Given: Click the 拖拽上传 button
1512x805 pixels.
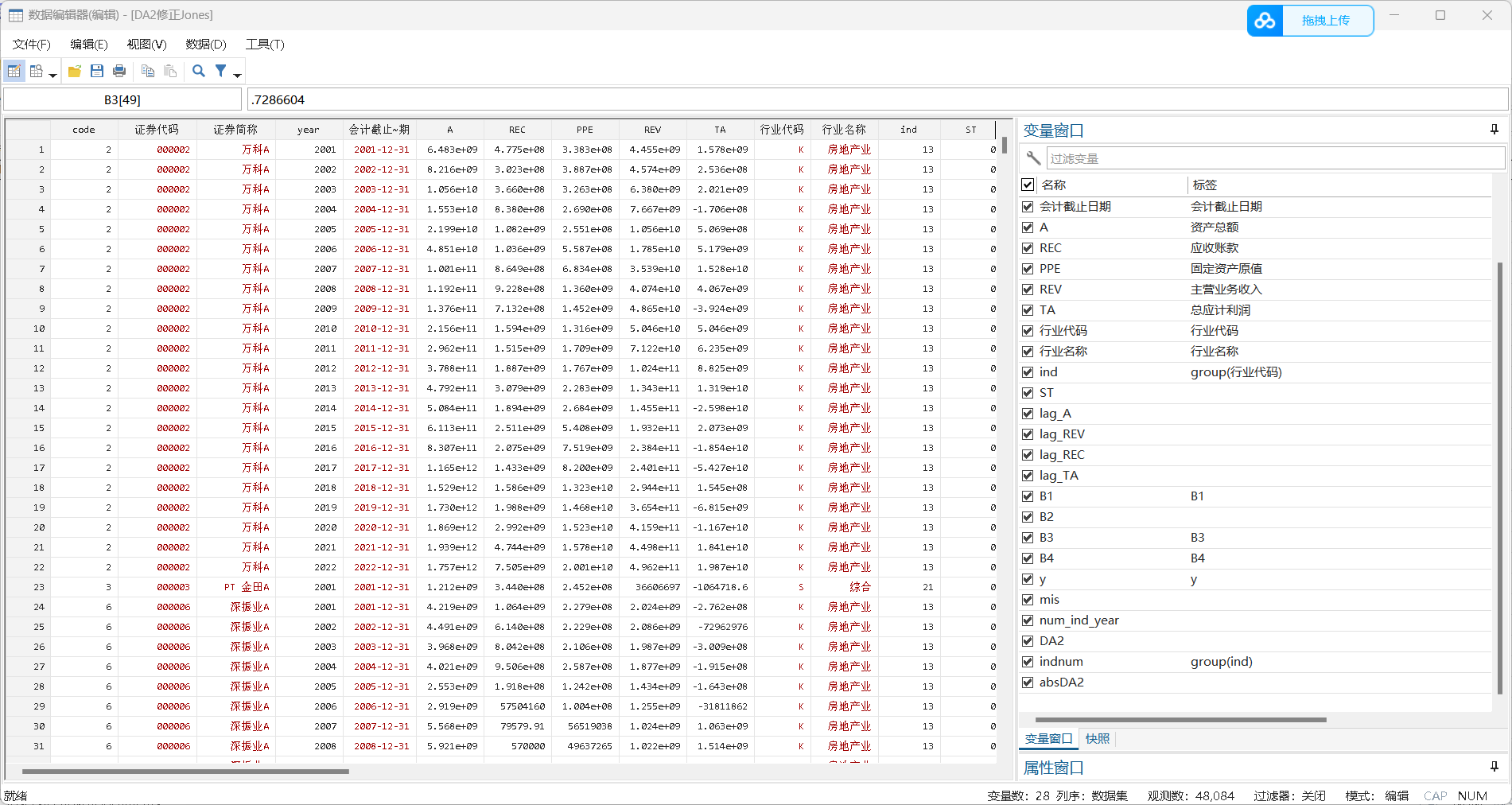Looking at the screenshot, I should [1326, 21].
